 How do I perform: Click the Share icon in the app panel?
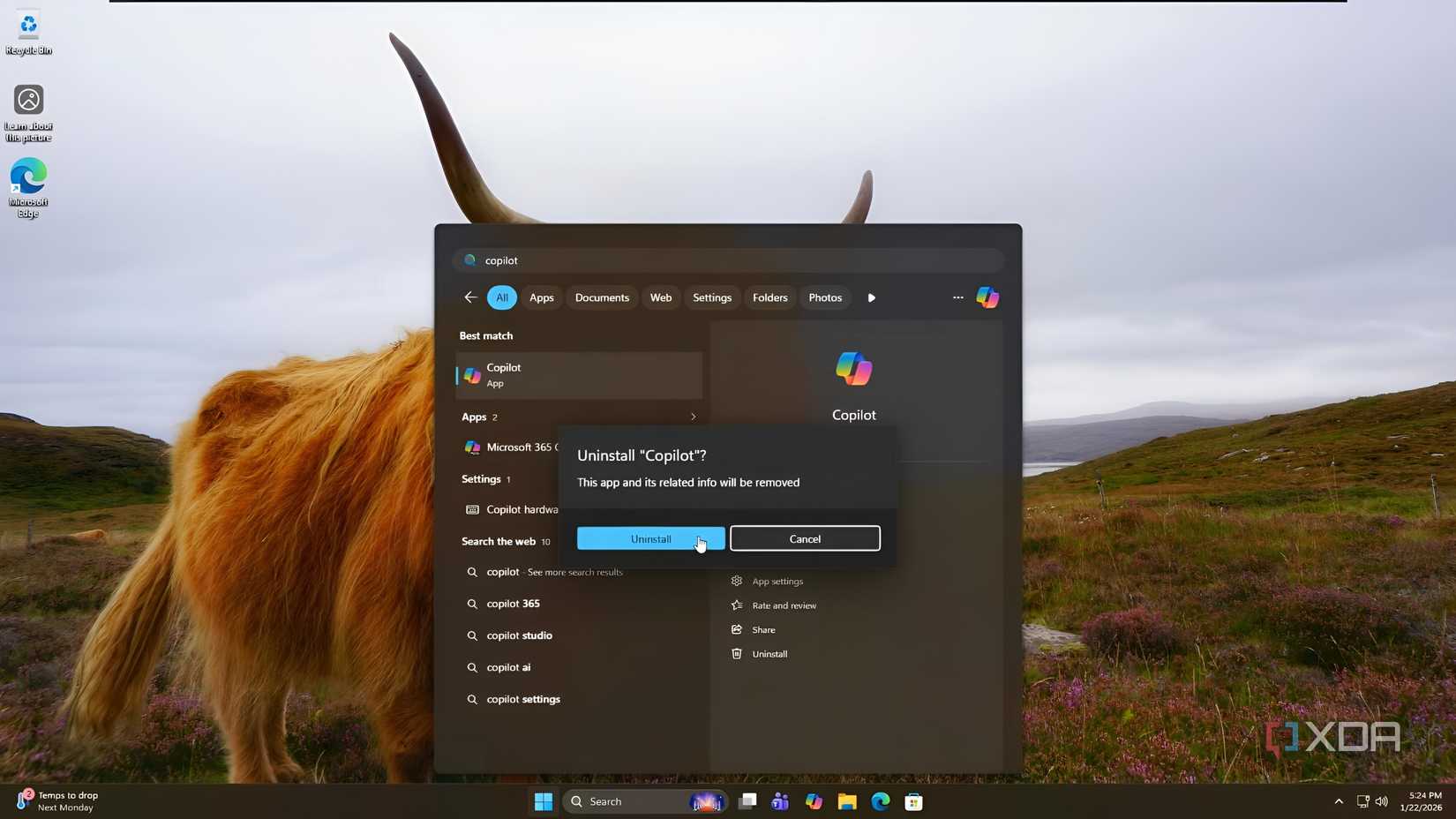coord(737,629)
